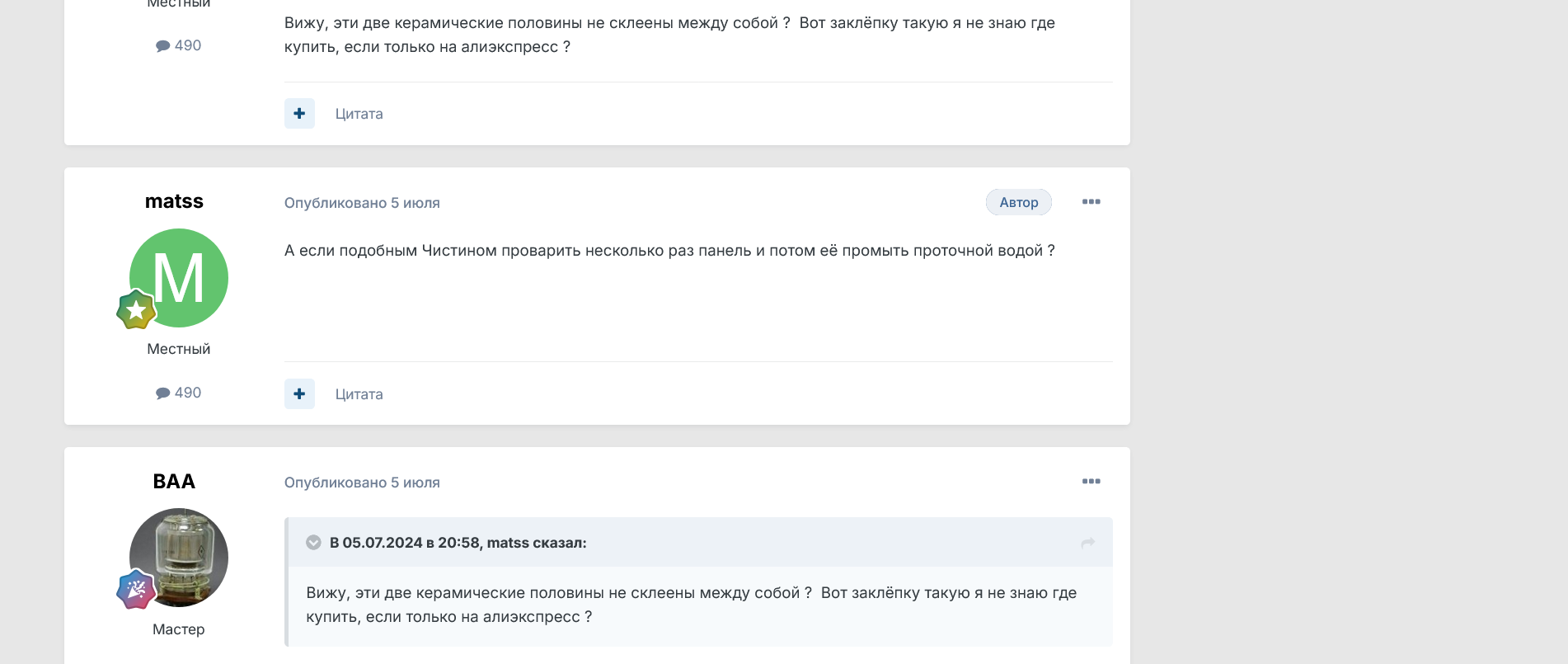This screenshot has height=664, width=1568.
Task: Click multi-quote plus button in top post
Action: [299, 114]
